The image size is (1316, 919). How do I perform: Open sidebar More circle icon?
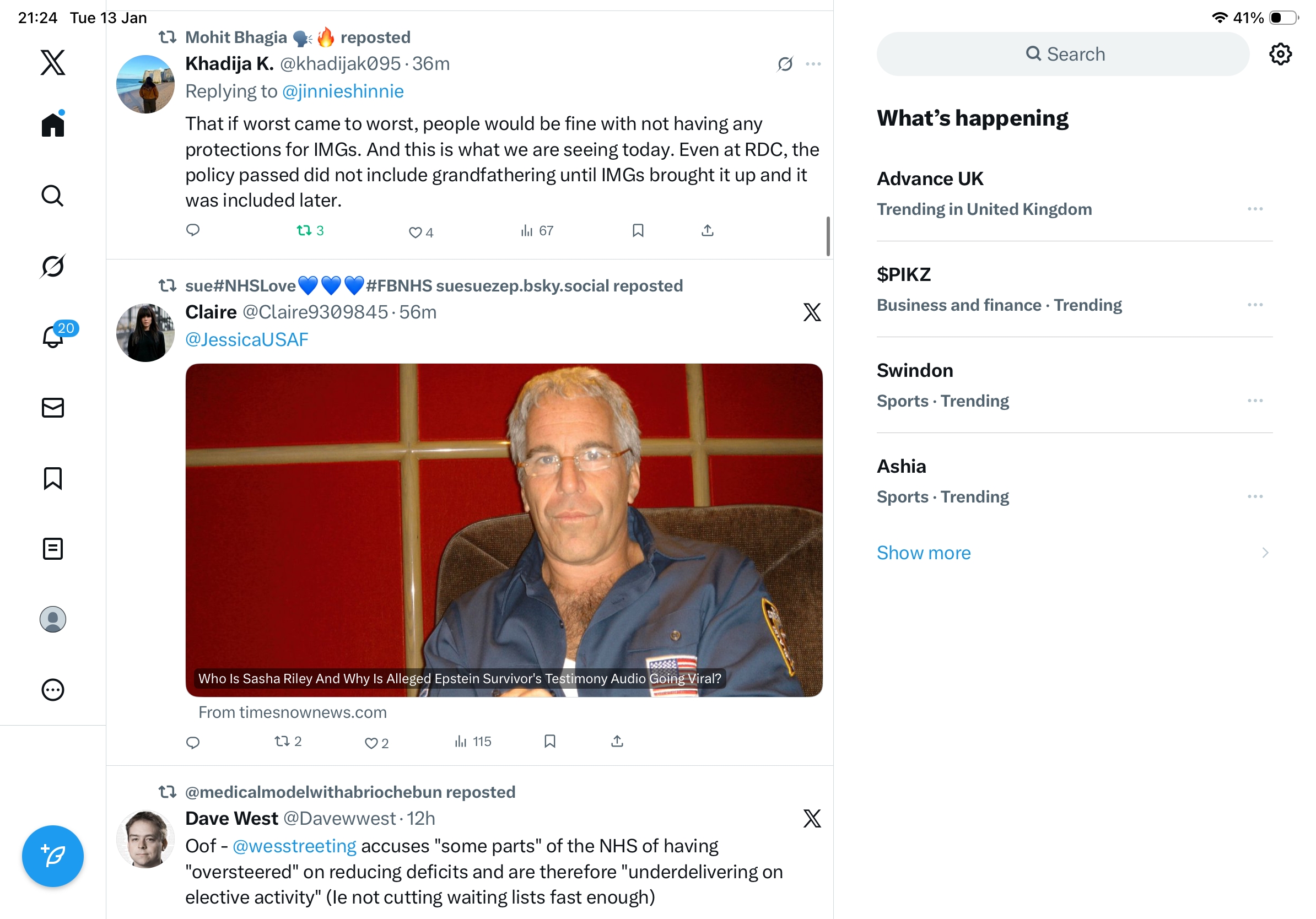53,690
